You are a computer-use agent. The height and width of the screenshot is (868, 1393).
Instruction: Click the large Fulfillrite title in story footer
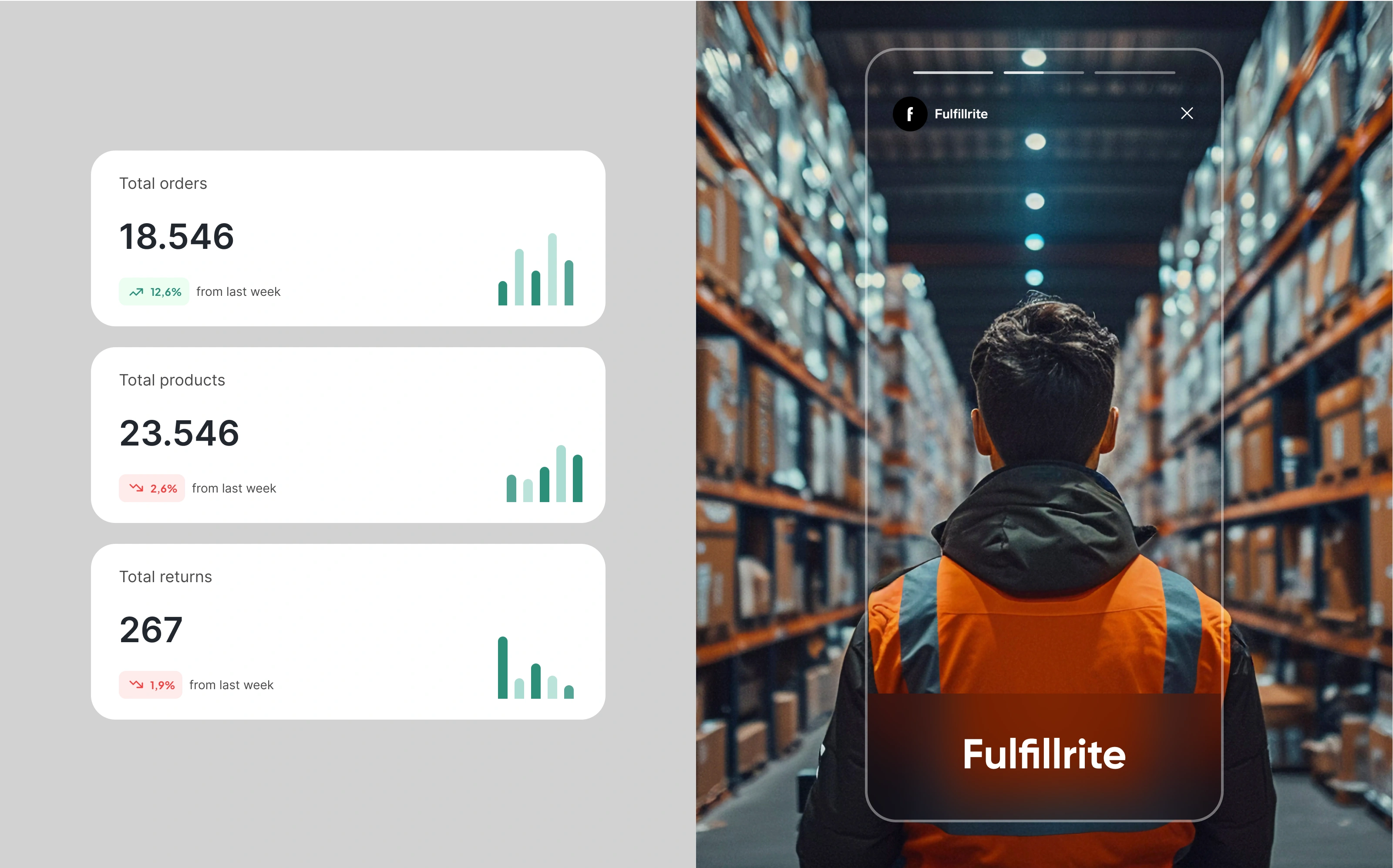1044,754
